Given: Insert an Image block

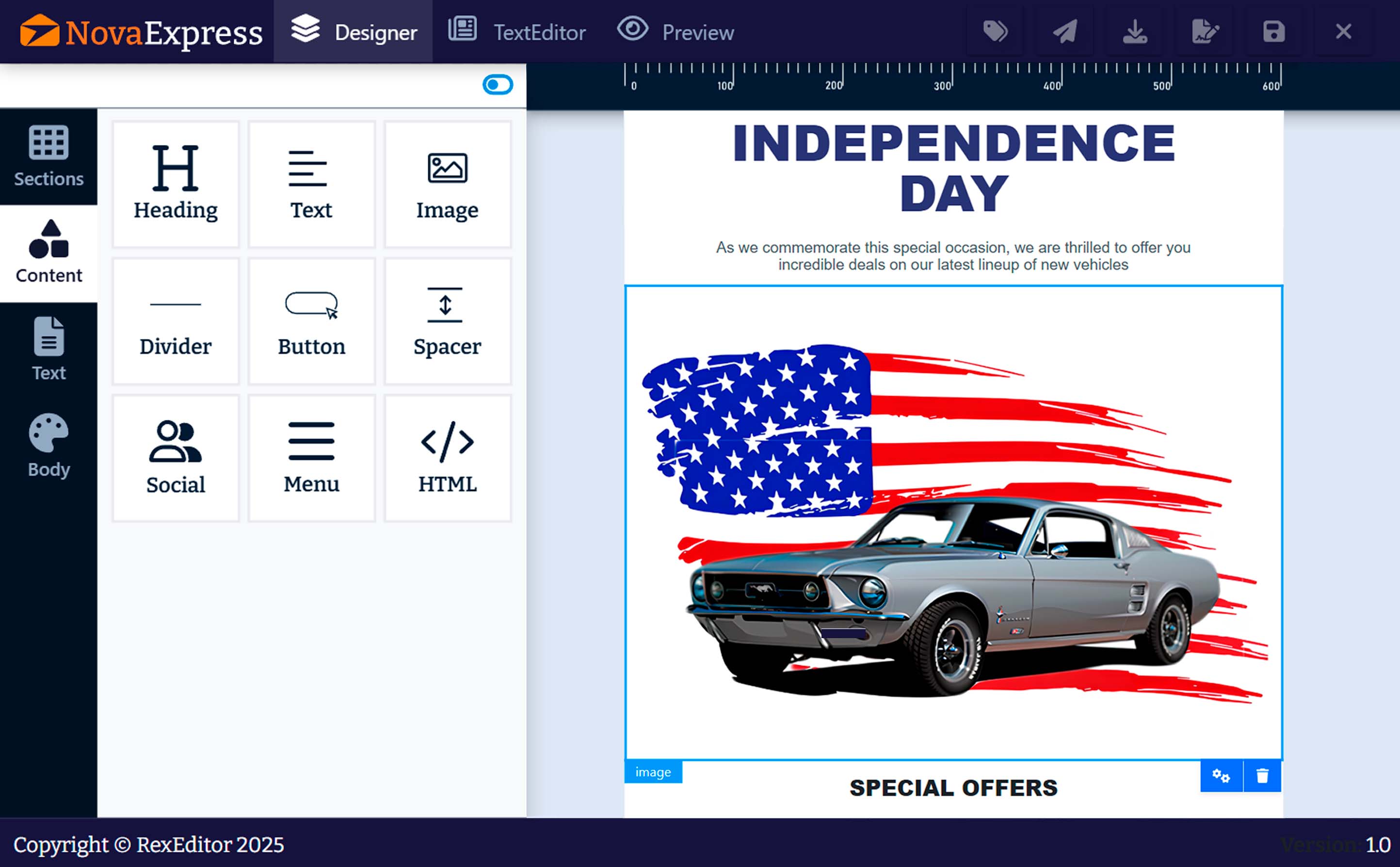Looking at the screenshot, I should point(448,182).
